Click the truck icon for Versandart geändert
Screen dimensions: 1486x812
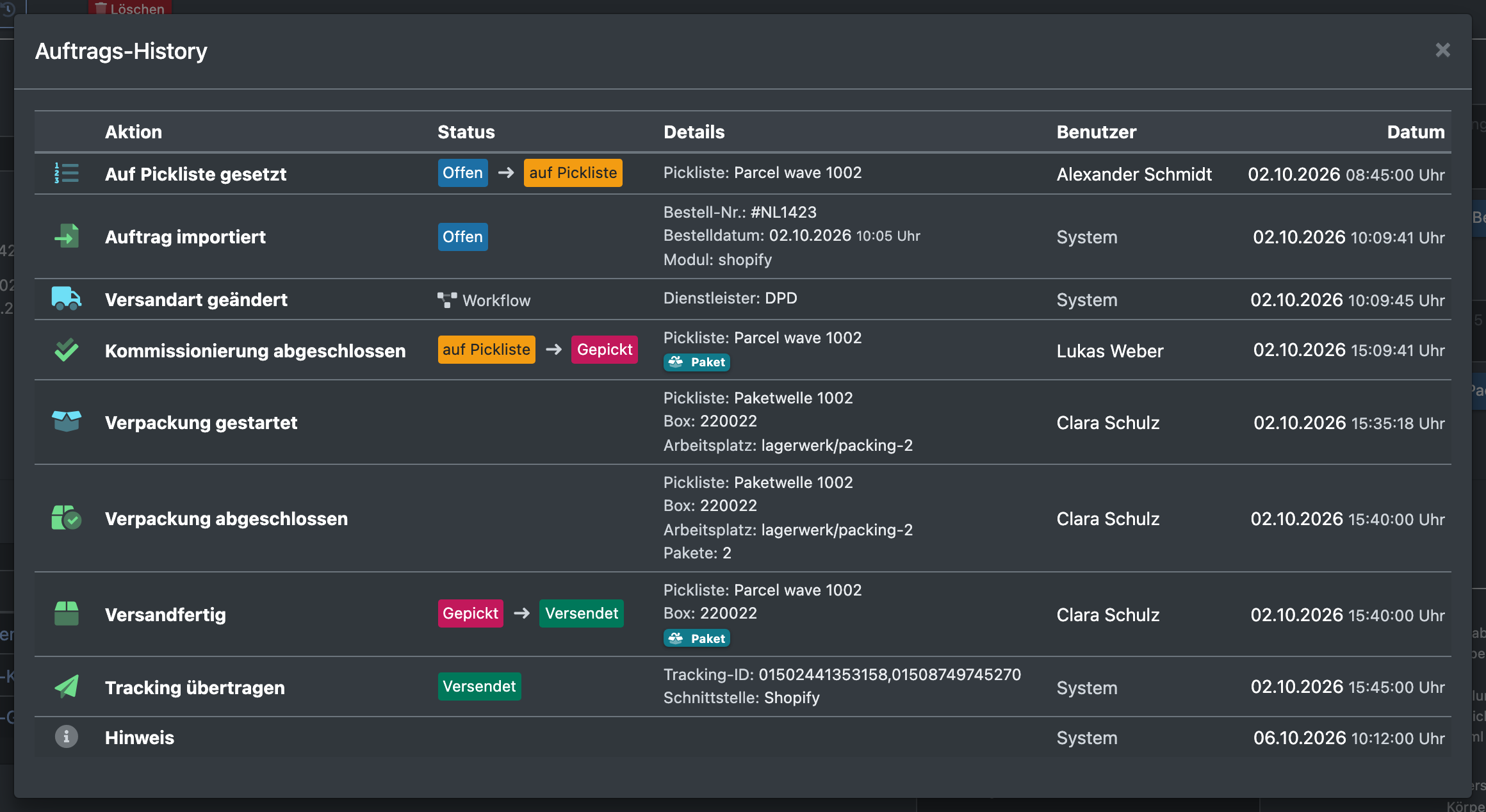click(67, 298)
